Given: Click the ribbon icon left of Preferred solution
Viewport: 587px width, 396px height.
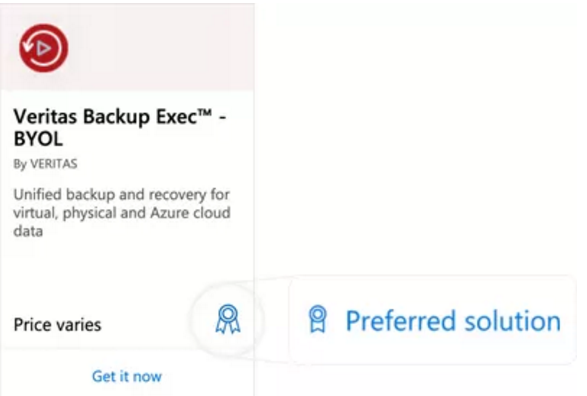Looking at the screenshot, I should 317,319.
